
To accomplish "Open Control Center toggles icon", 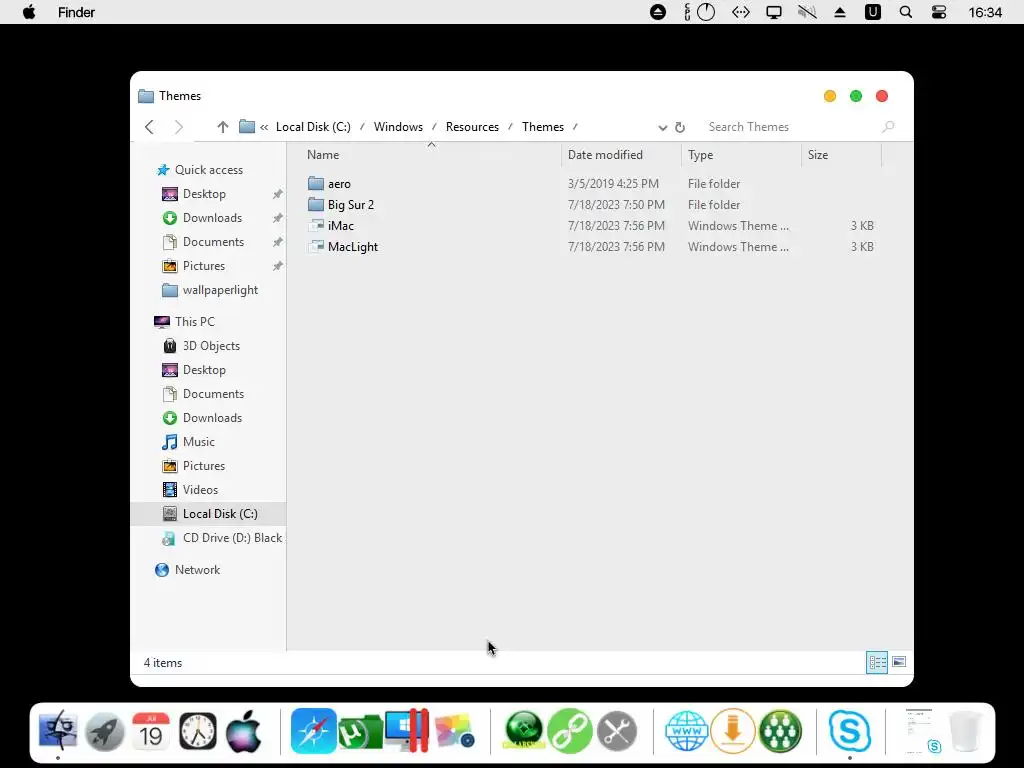I will pos(938,12).
